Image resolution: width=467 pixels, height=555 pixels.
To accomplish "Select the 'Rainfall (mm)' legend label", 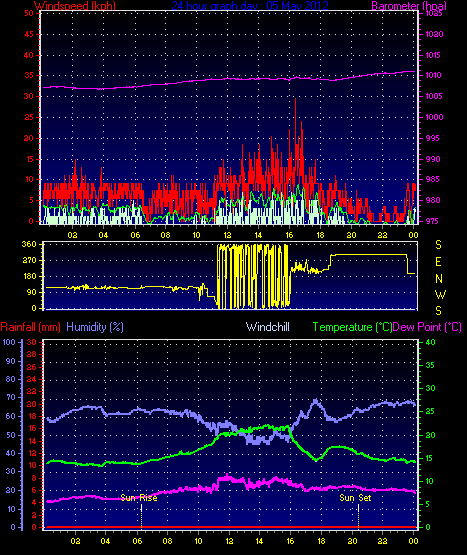I will point(30,327).
